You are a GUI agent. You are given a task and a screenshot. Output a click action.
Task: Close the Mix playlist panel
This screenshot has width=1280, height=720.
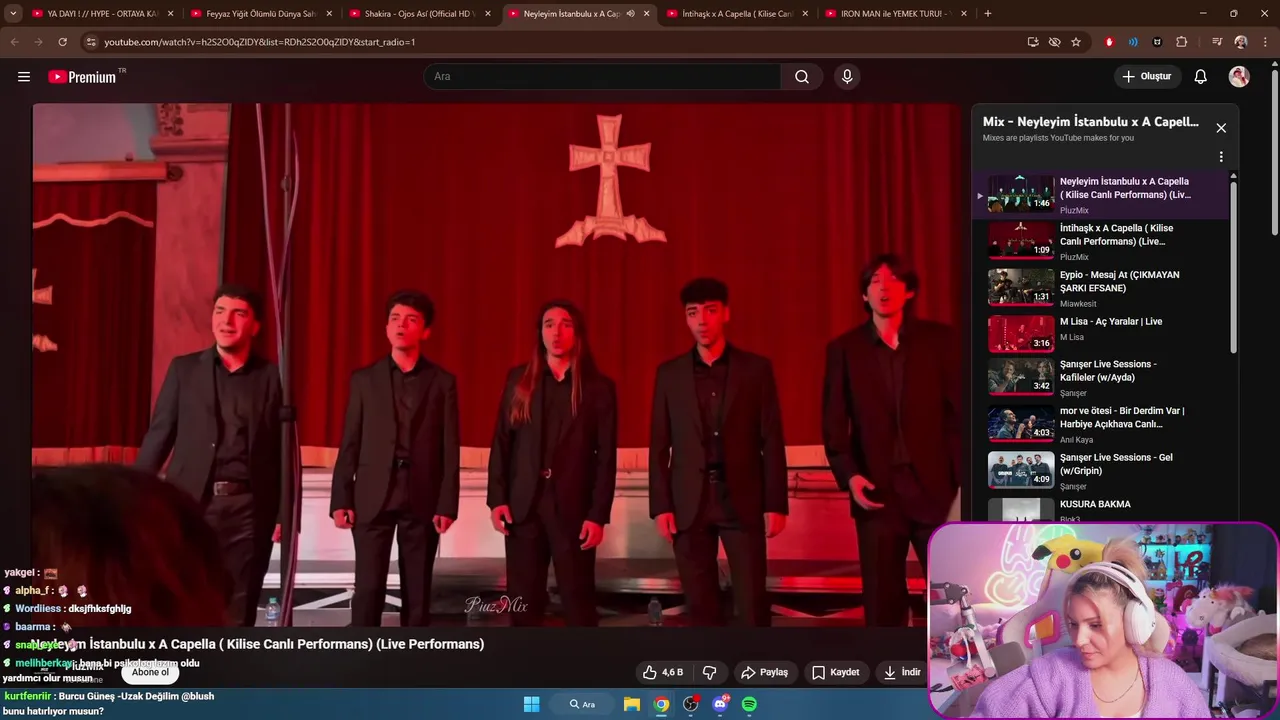(1221, 128)
